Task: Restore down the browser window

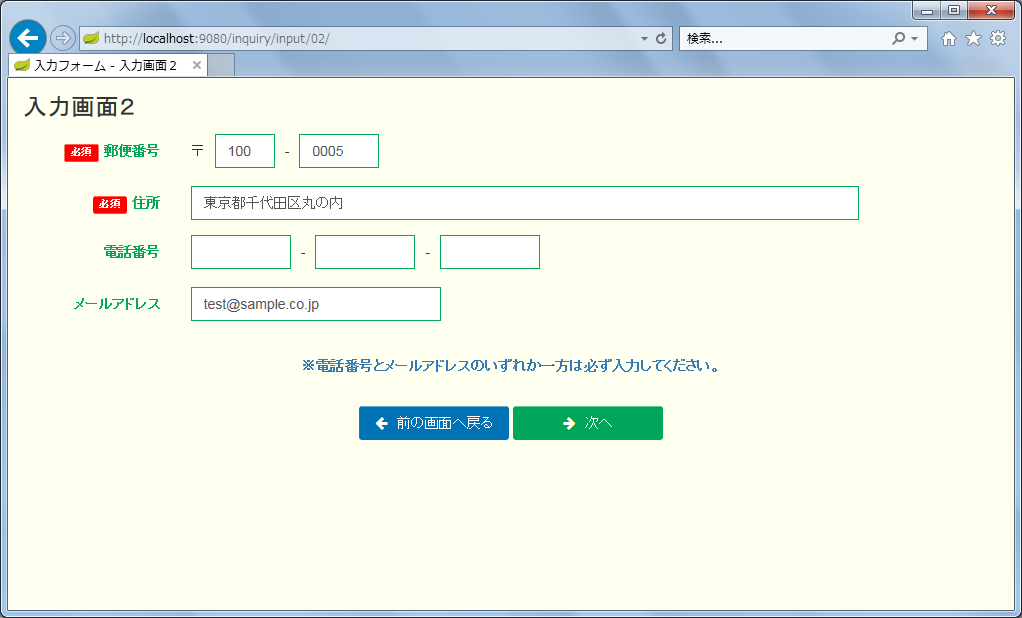Action: tap(954, 10)
